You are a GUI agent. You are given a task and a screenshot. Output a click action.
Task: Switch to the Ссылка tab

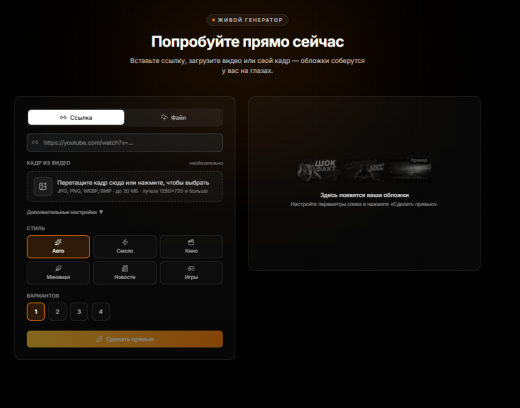(76, 117)
